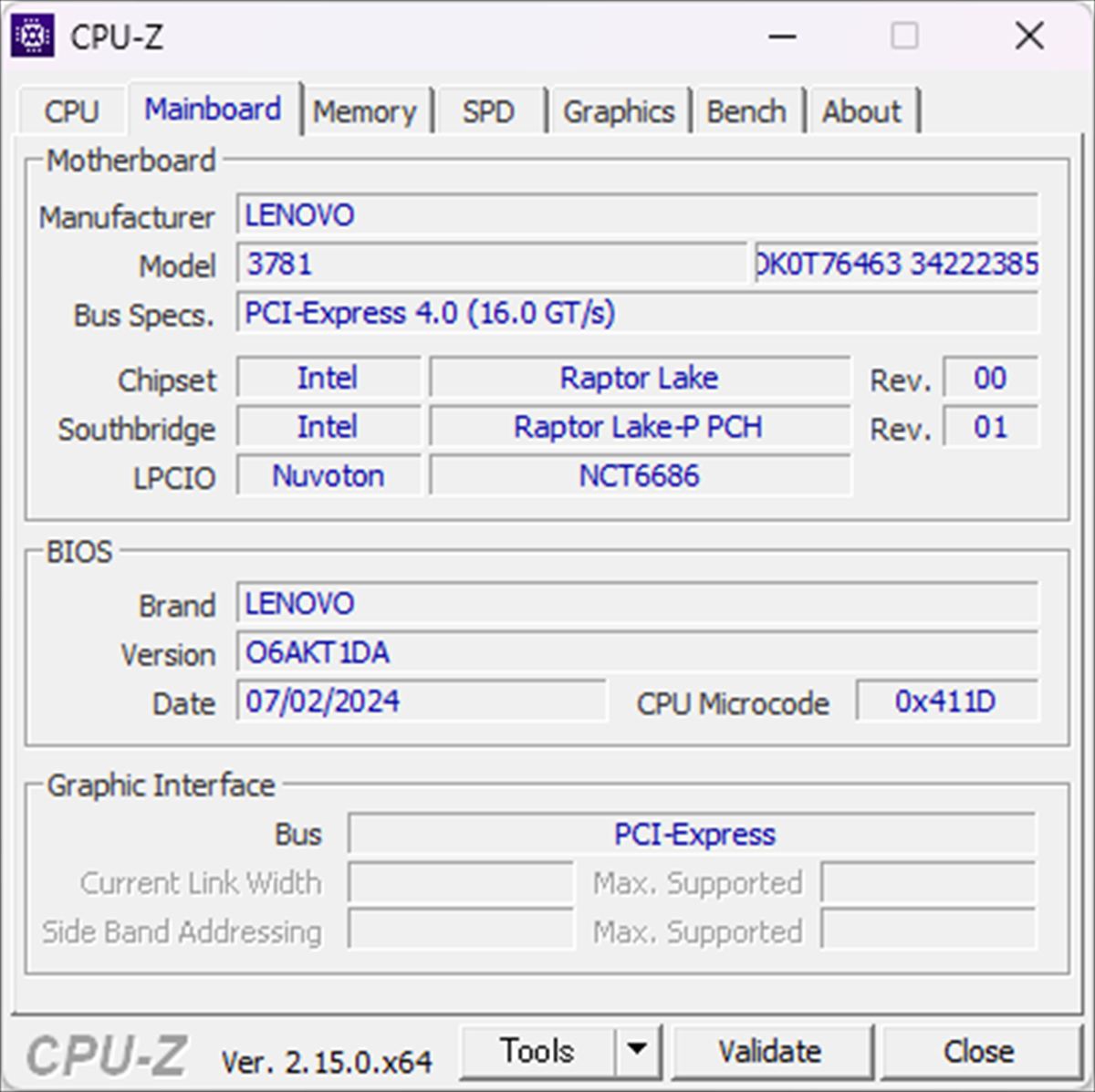Click the Graphic Interface Bus PCI-Express field
Image resolution: width=1095 pixels, height=1092 pixels.
pyautogui.click(x=693, y=835)
